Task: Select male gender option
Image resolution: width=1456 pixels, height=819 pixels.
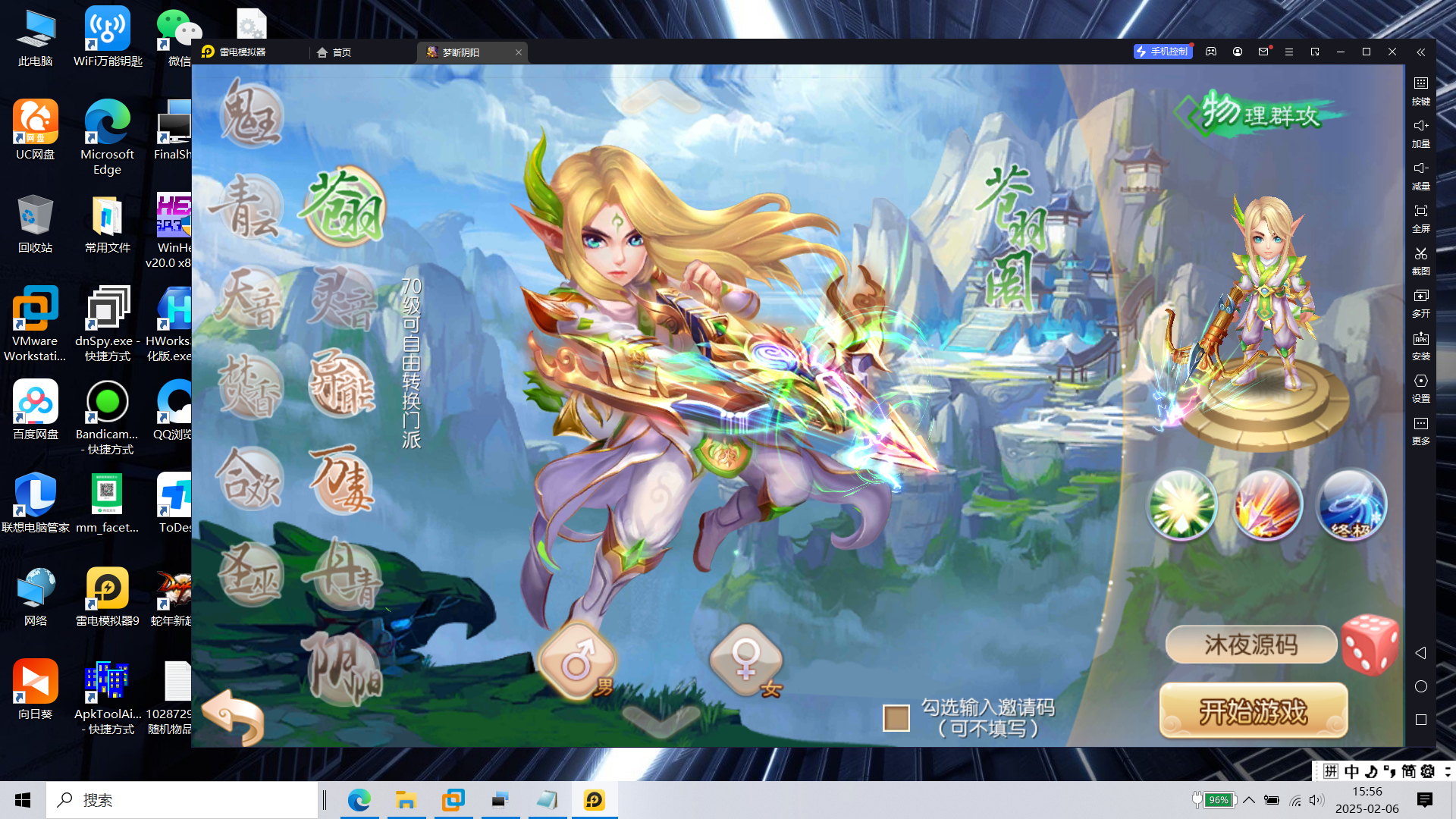Action: [x=578, y=661]
